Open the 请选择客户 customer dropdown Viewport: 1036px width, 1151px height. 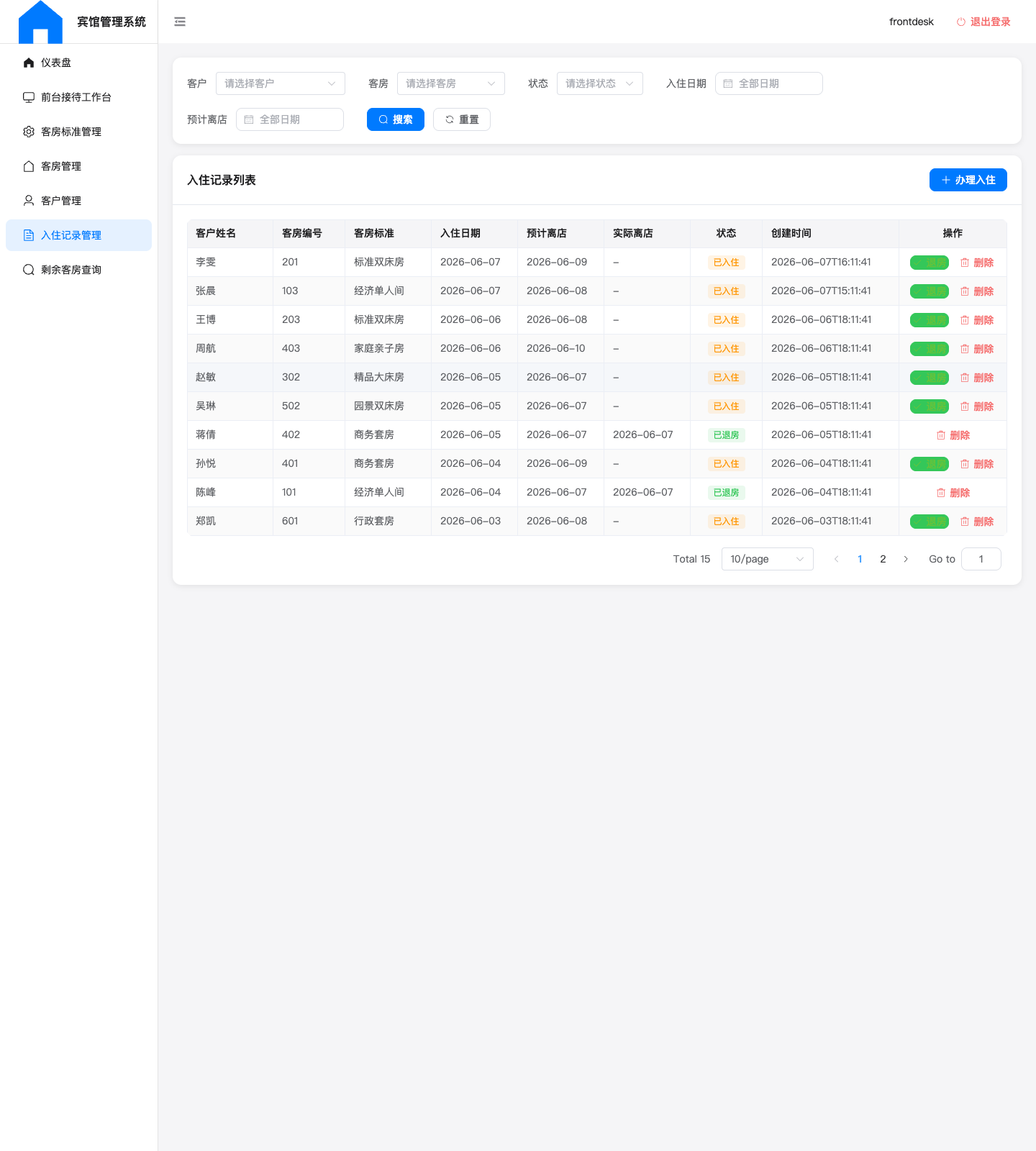point(281,83)
